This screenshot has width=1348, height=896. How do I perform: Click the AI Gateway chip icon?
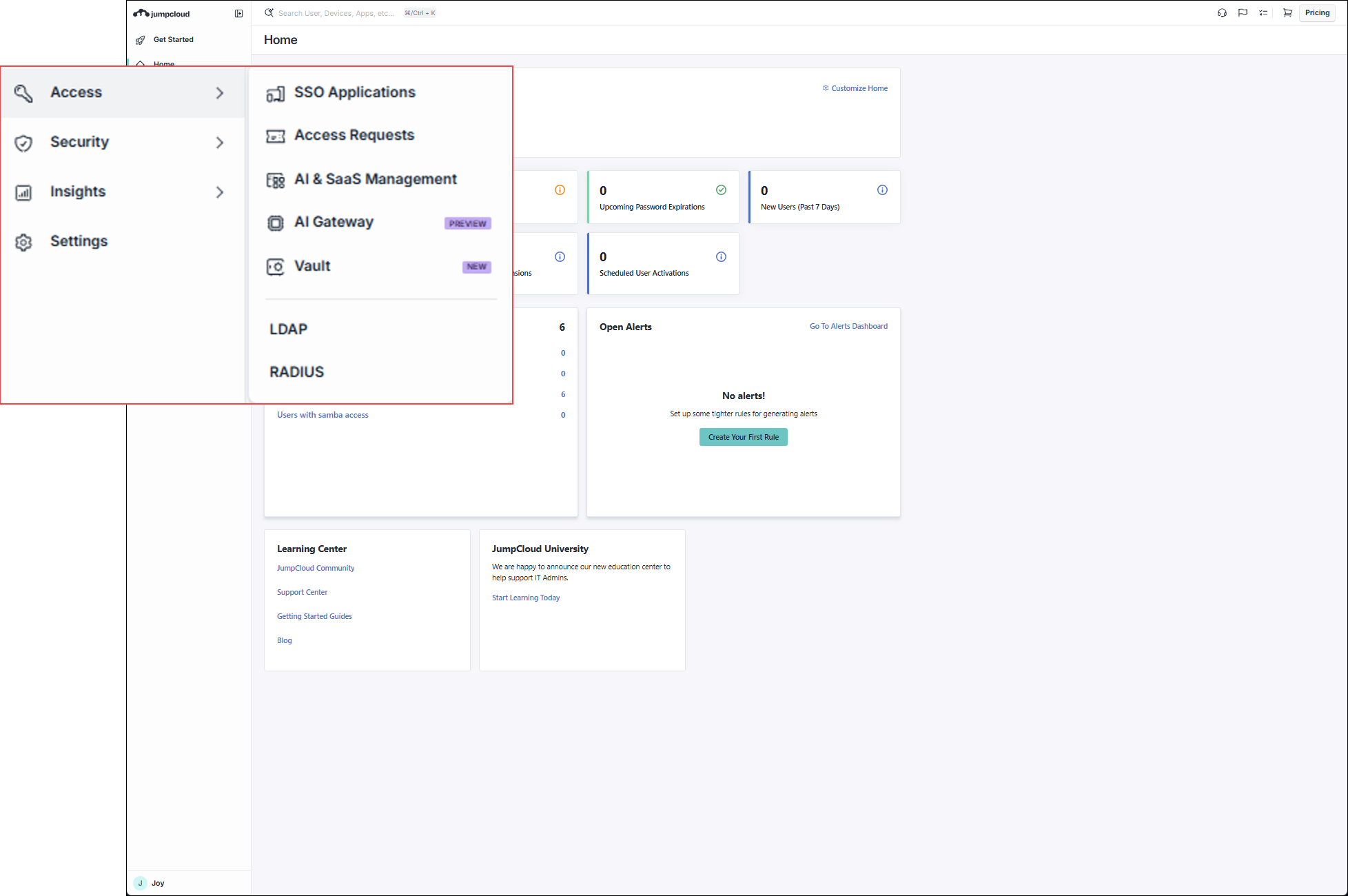(x=275, y=223)
